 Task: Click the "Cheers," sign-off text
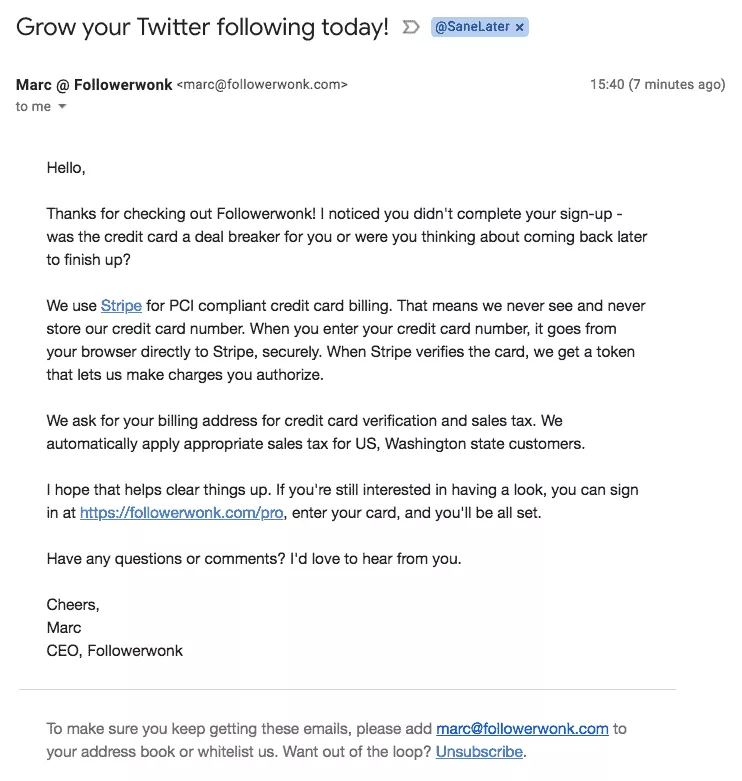tap(73, 604)
